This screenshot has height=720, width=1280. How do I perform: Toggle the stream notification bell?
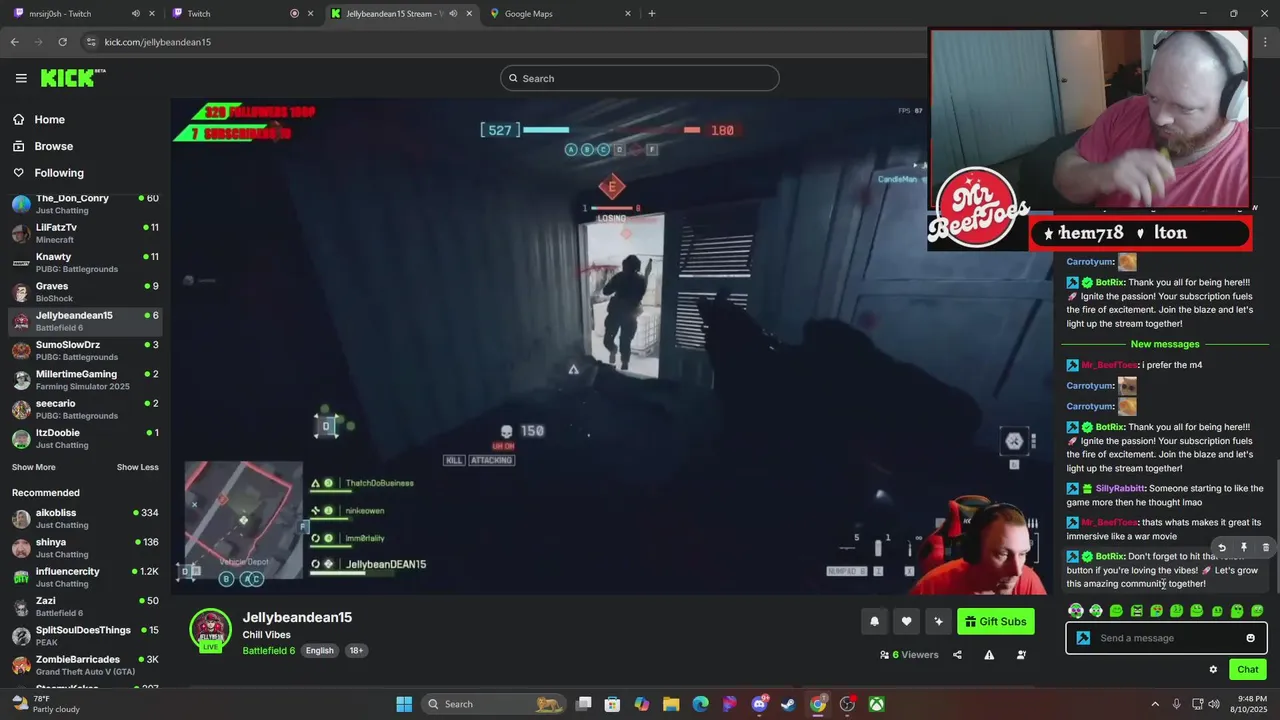[x=874, y=621]
